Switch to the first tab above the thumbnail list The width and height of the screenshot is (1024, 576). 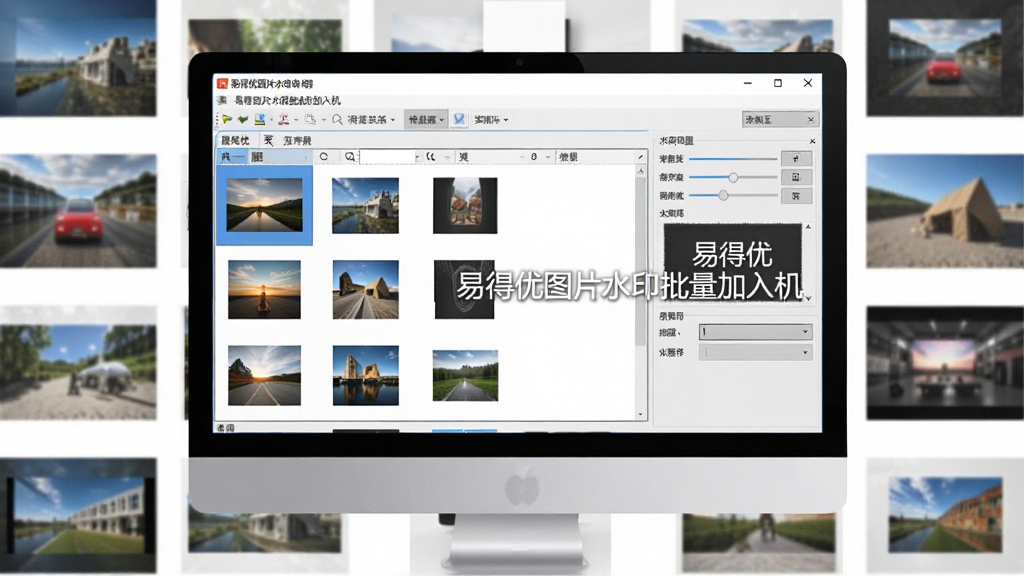(x=236, y=140)
